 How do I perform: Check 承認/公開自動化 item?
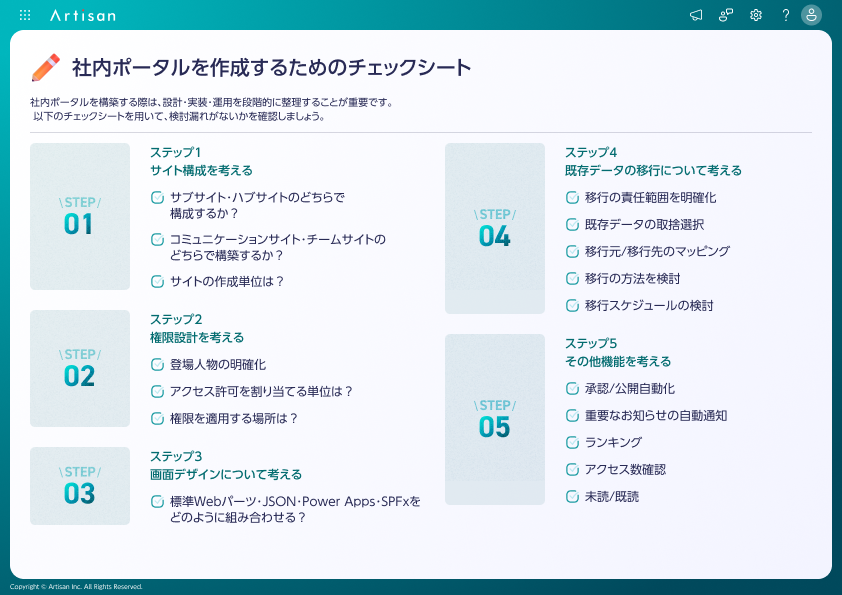click(x=572, y=389)
